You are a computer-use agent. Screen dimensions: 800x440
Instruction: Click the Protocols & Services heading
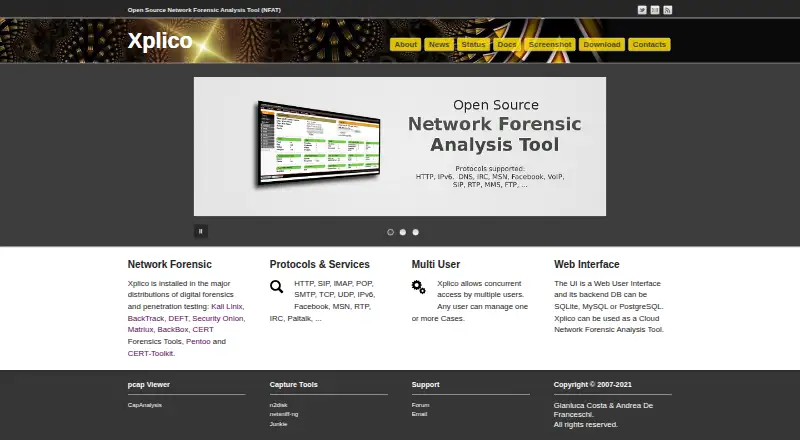pyautogui.click(x=319, y=264)
